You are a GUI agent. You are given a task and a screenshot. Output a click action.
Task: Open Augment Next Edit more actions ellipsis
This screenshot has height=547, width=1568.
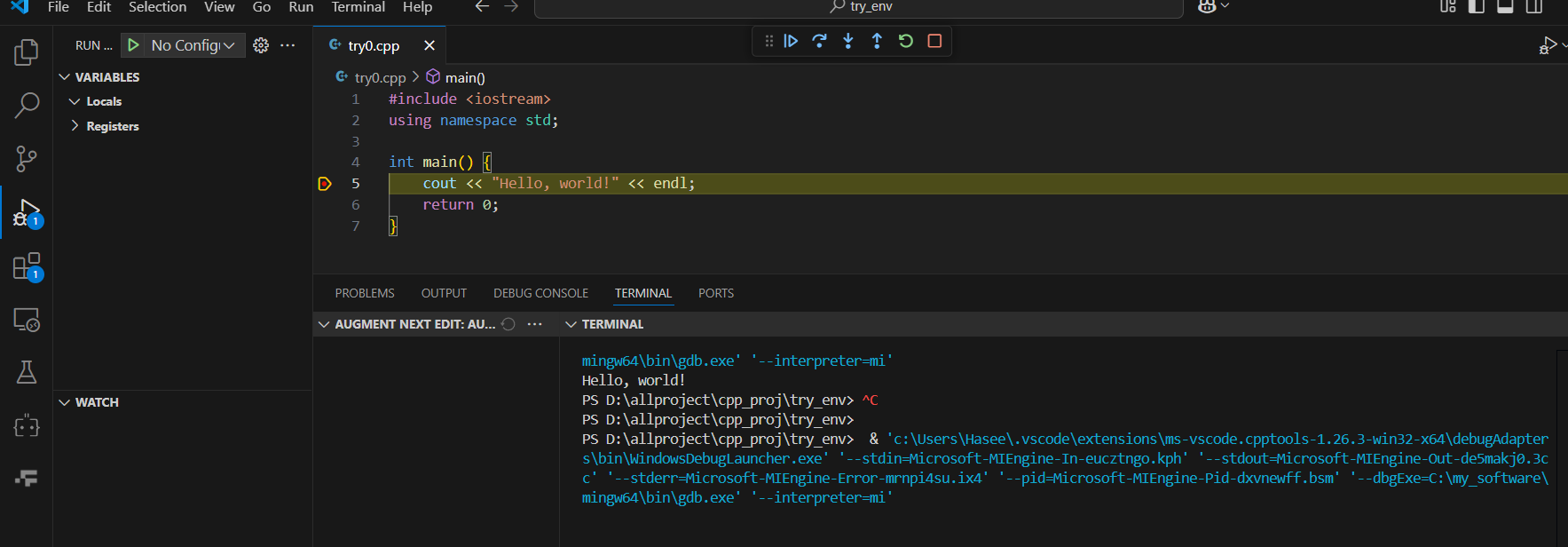click(x=534, y=324)
